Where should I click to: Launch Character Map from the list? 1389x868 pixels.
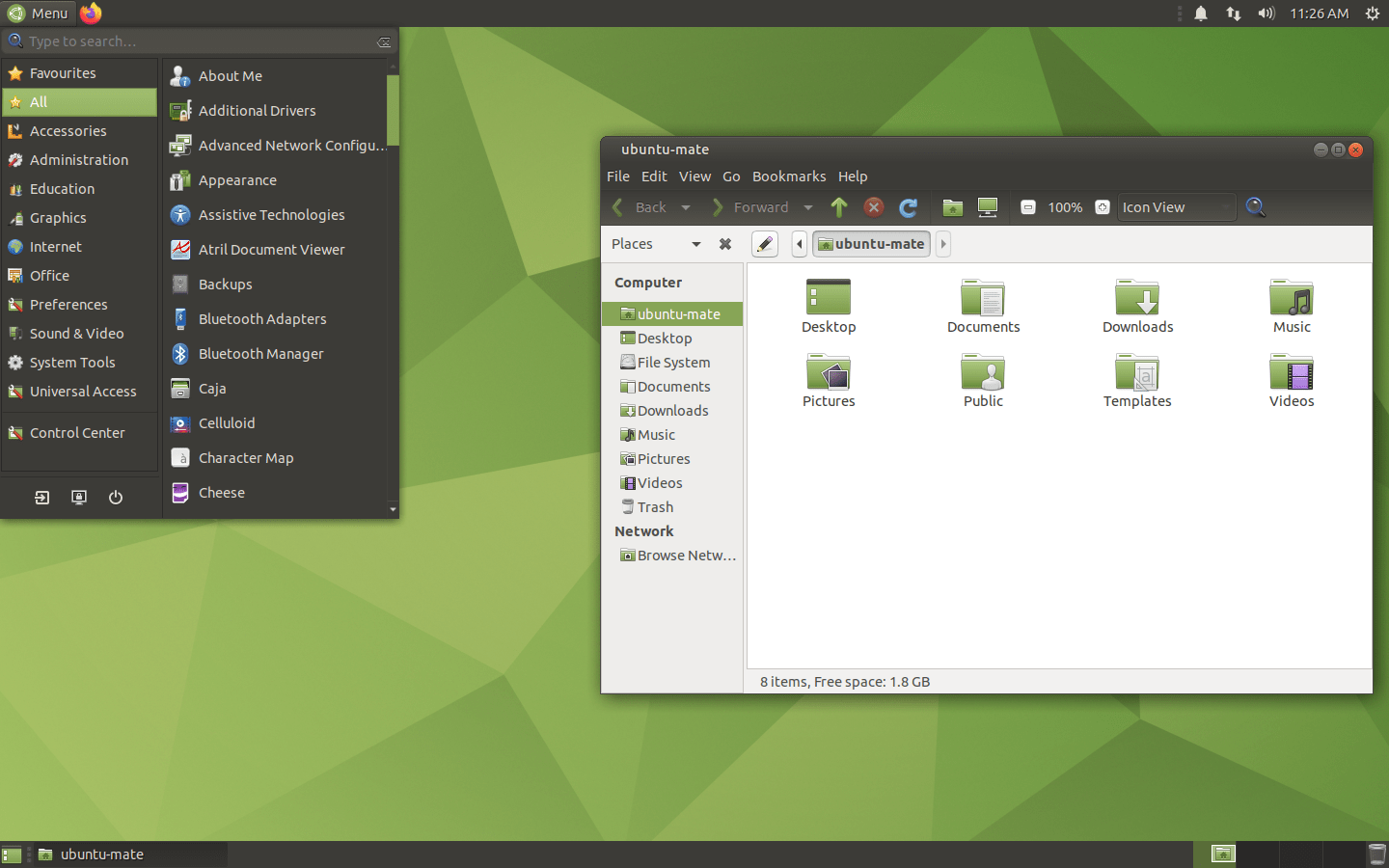click(276, 458)
